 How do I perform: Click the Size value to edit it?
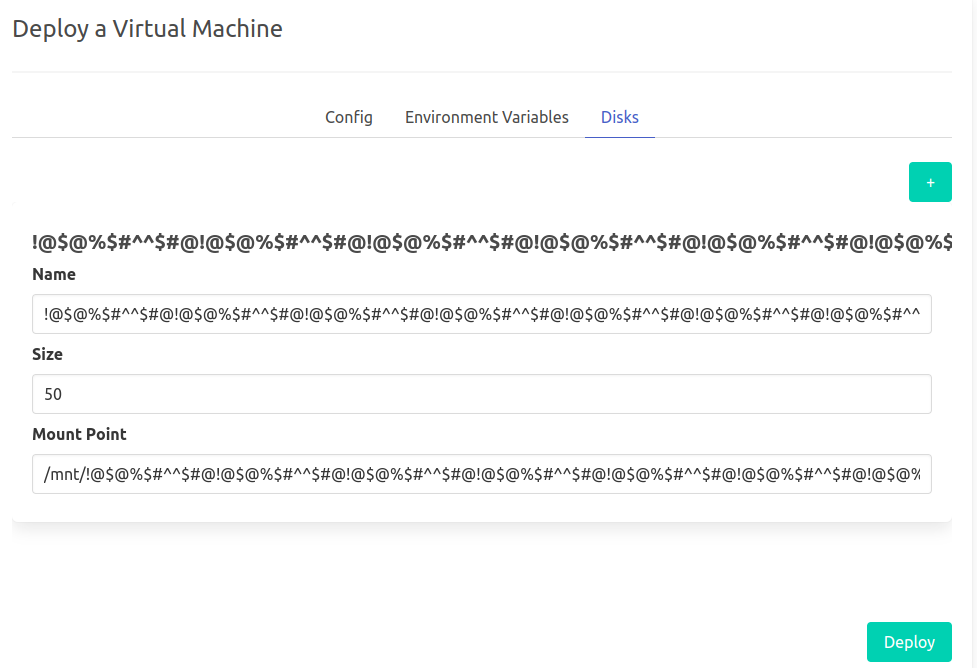click(x=482, y=394)
